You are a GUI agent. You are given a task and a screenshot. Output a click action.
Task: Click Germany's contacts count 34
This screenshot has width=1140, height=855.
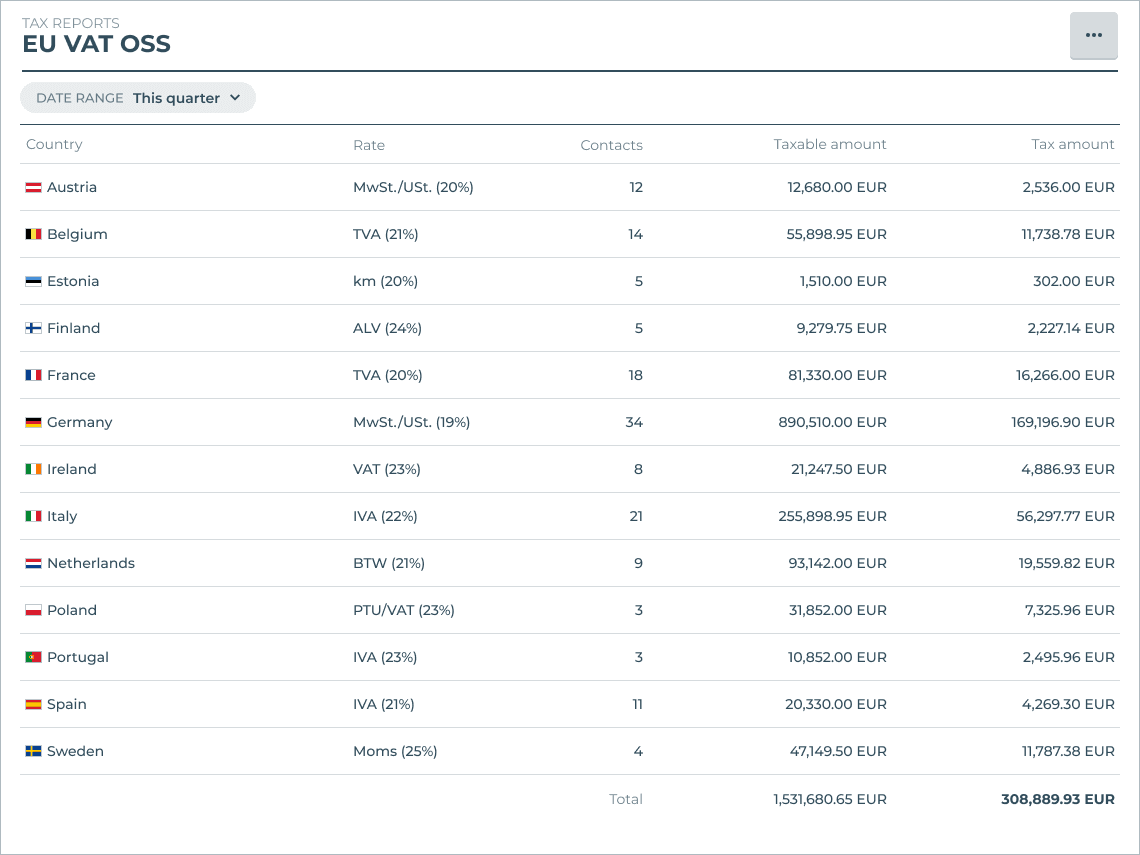pyautogui.click(x=634, y=422)
